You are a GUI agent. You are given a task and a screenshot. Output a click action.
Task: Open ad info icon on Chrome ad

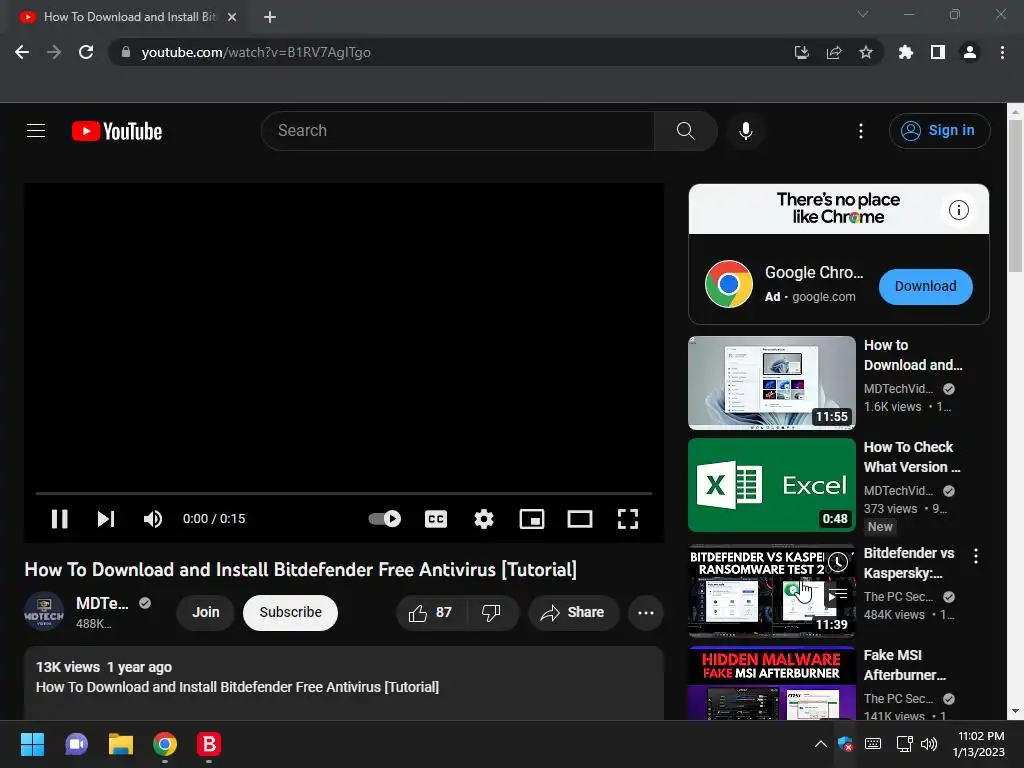click(959, 210)
